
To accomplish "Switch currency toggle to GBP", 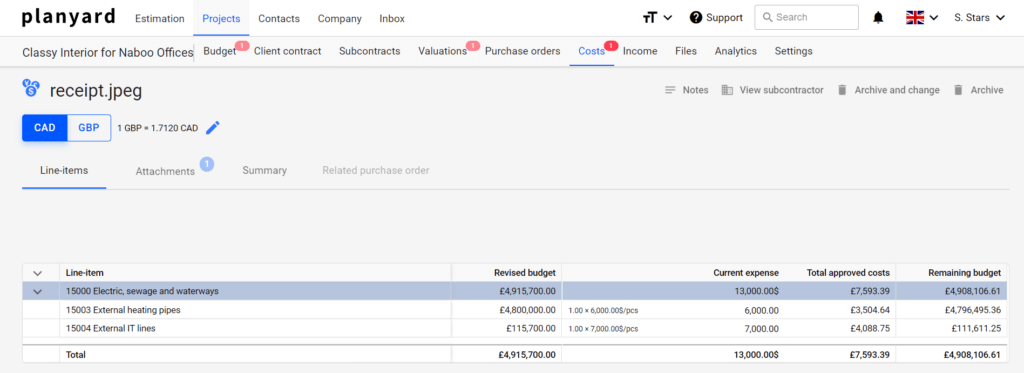I will point(89,128).
